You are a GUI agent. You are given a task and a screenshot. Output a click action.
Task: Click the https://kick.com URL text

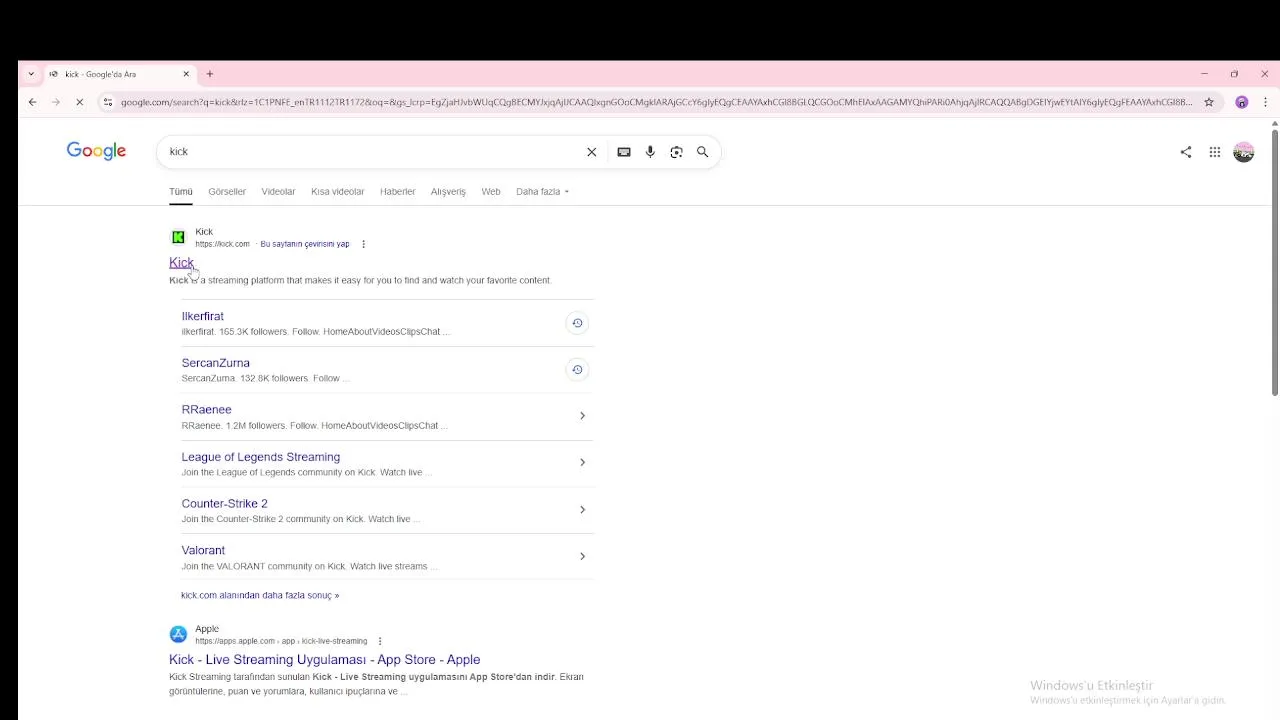point(222,244)
